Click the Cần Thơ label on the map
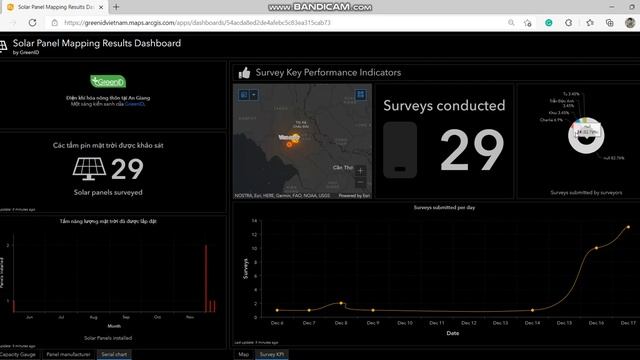Viewport: 640px width, 360px height. pyautogui.click(x=343, y=167)
